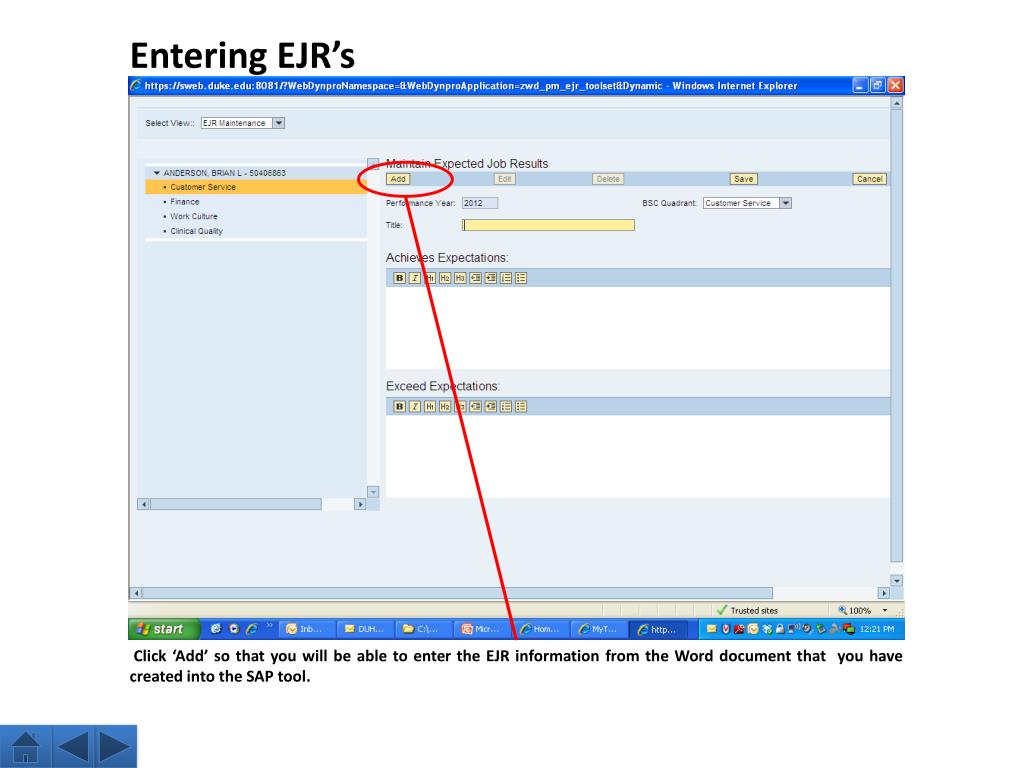Open DUH... taskbar window
1024x768 pixels.
(364, 629)
